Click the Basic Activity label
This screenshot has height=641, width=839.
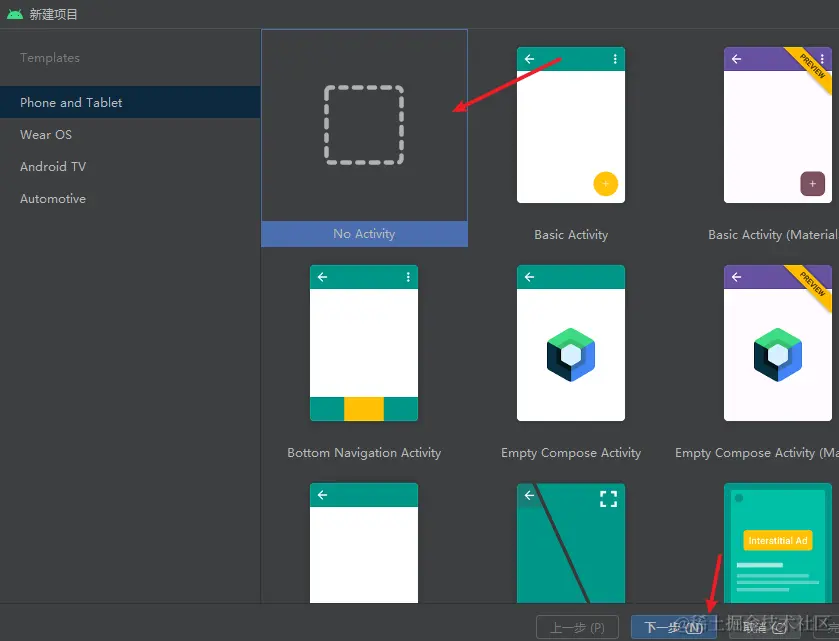571,234
